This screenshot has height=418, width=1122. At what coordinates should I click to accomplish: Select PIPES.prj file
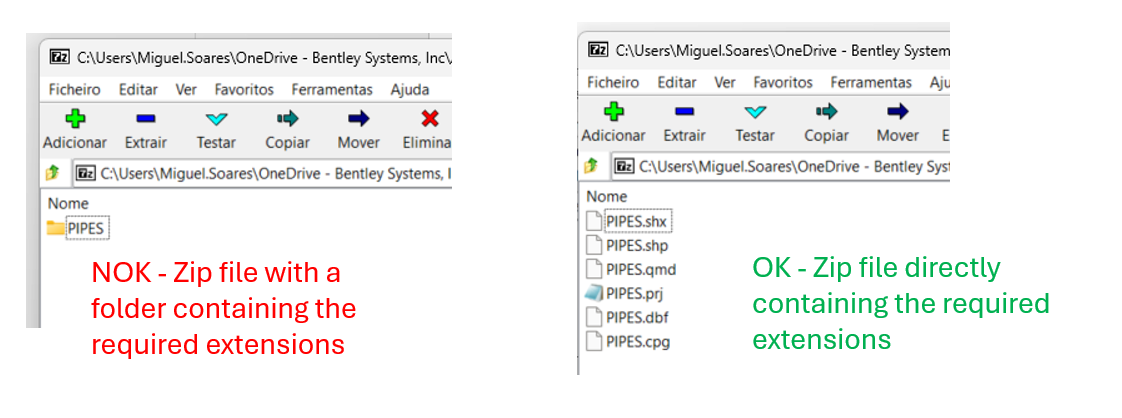pos(626,293)
